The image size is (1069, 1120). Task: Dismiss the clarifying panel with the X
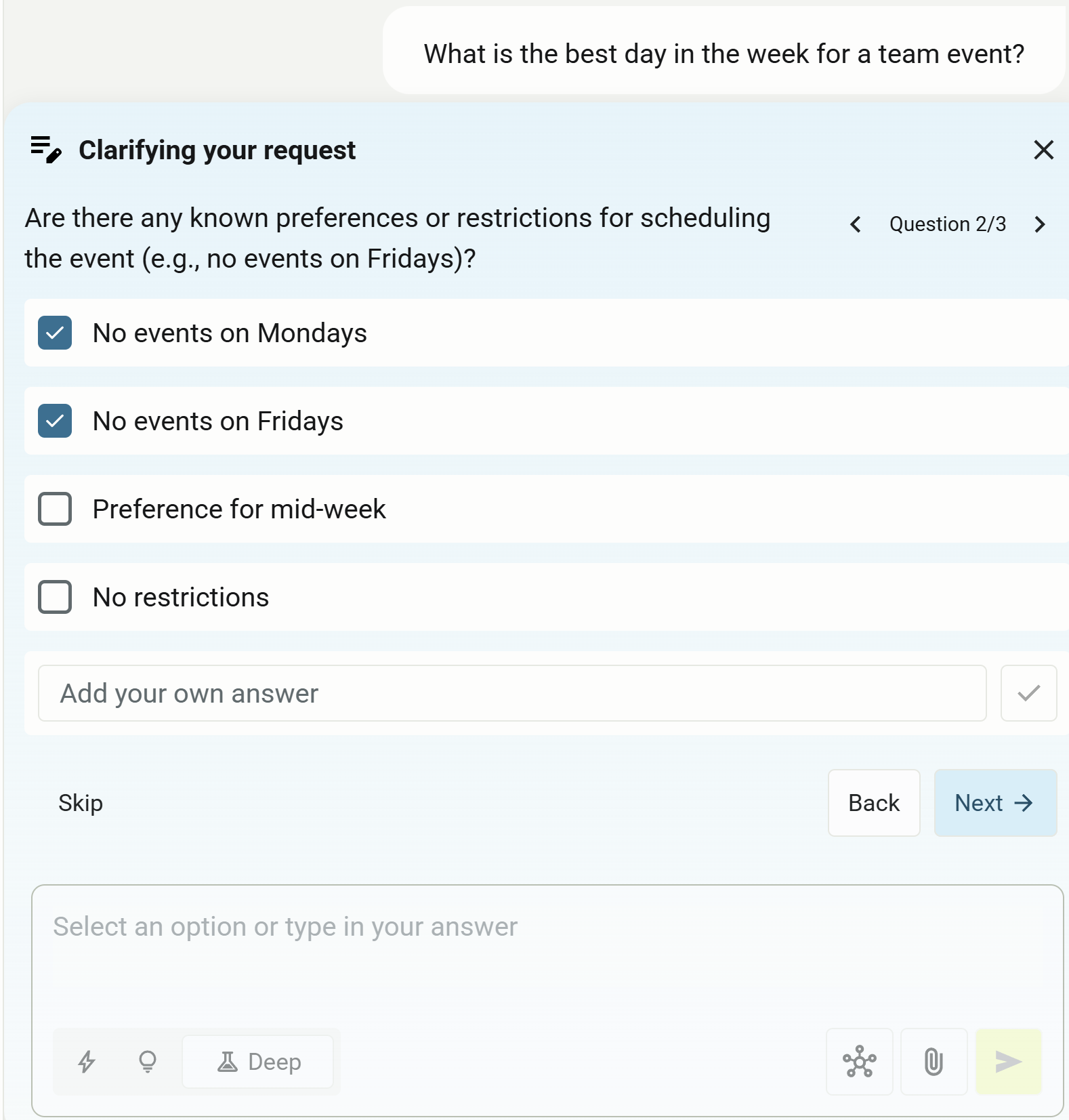click(1043, 151)
